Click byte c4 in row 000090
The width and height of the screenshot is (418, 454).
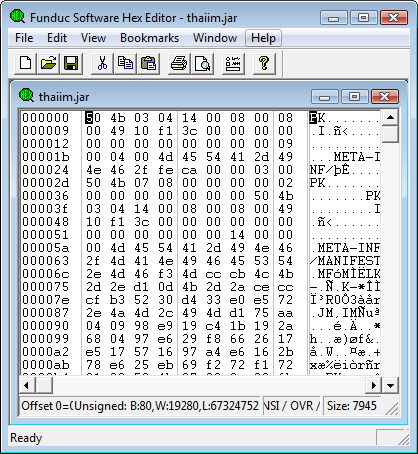213,326
